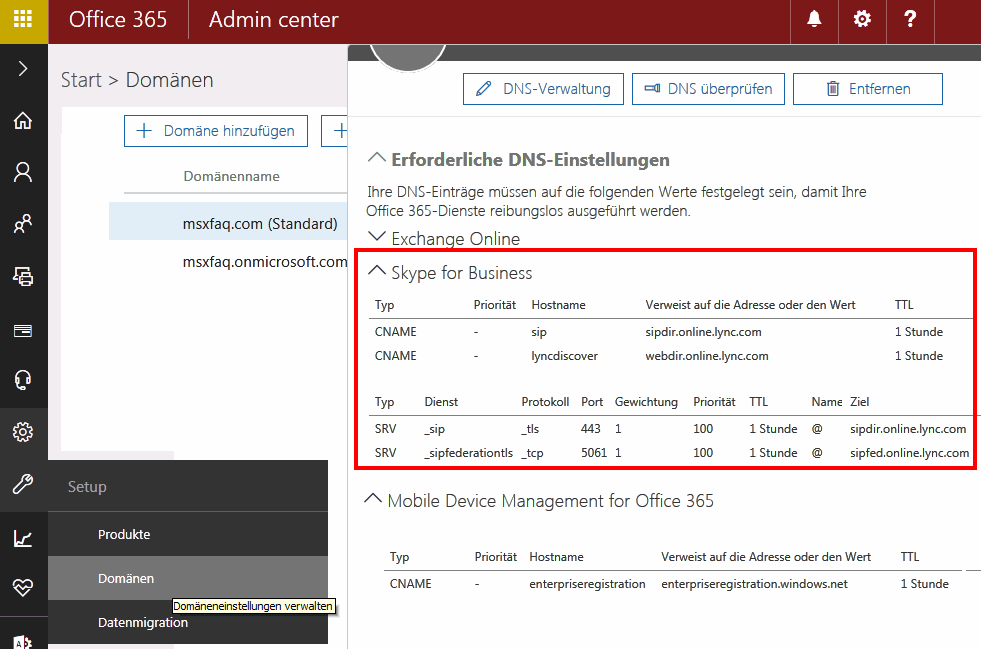Expand the left navigation arrow
The height and width of the screenshot is (649, 981).
tap(23, 68)
